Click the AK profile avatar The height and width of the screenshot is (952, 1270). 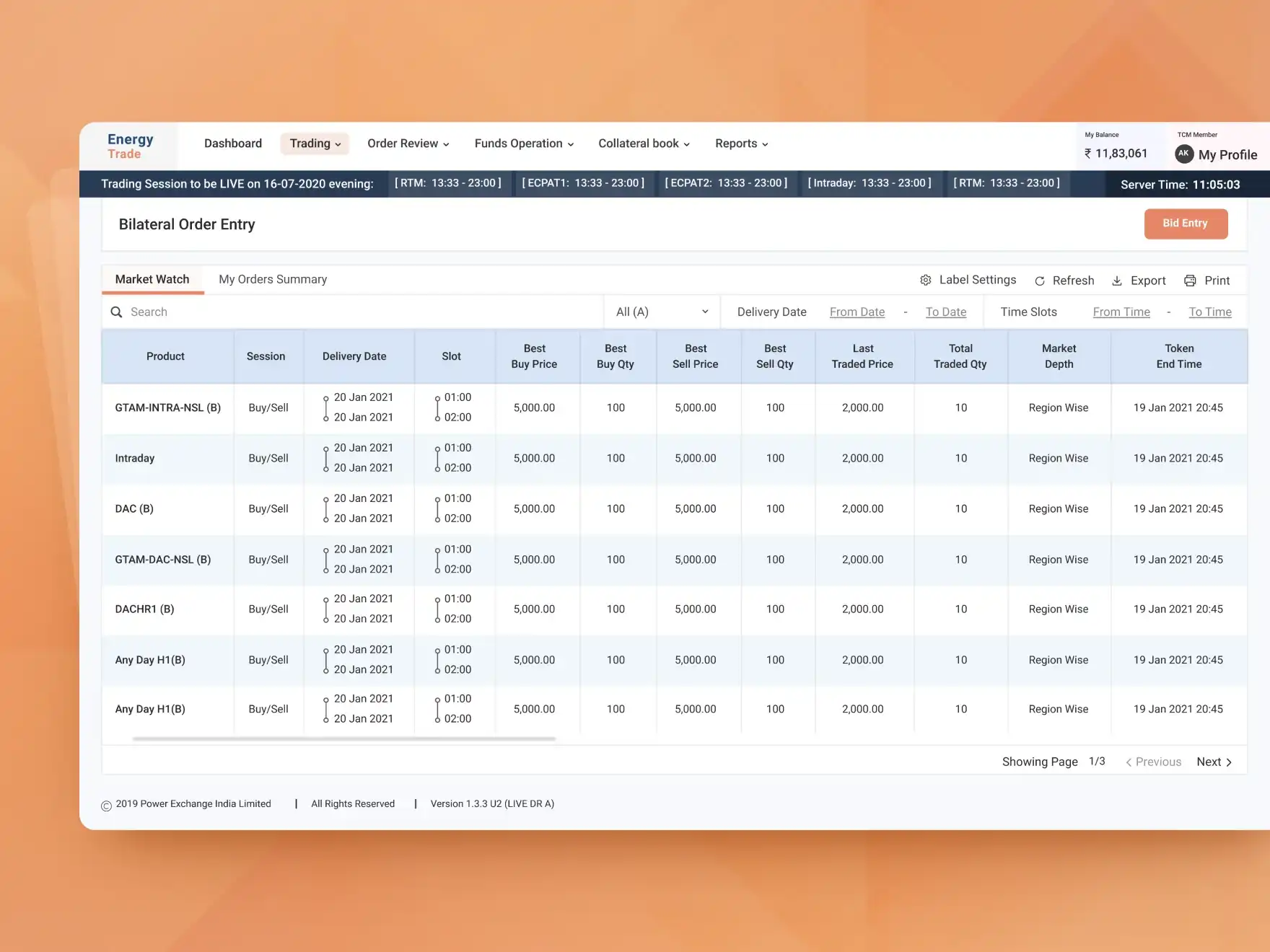pyautogui.click(x=1184, y=154)
